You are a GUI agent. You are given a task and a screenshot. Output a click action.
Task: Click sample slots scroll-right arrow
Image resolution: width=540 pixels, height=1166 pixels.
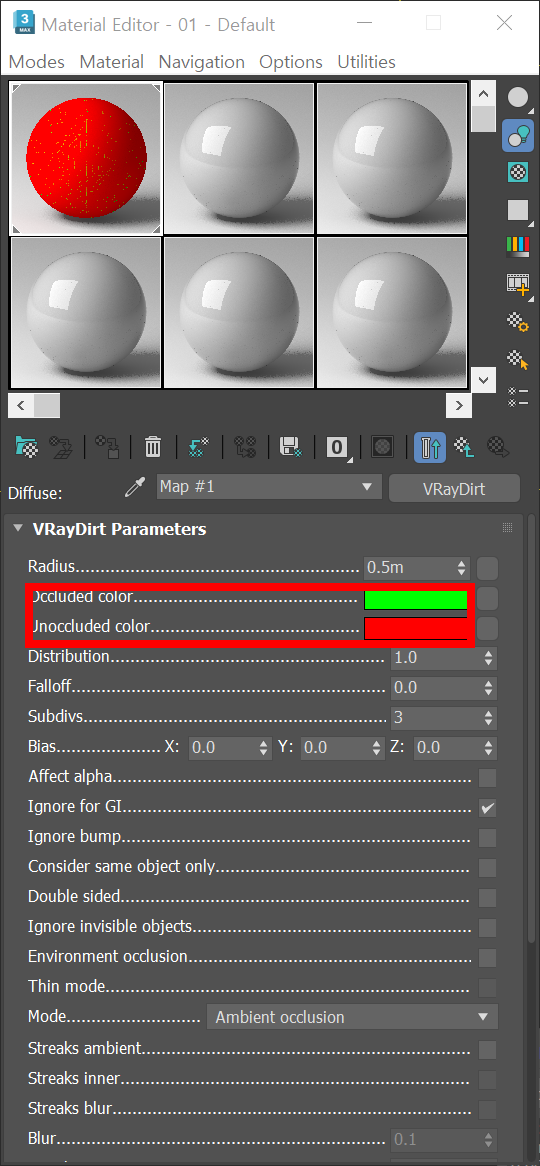pyautogui.click(x=459, y=406)
